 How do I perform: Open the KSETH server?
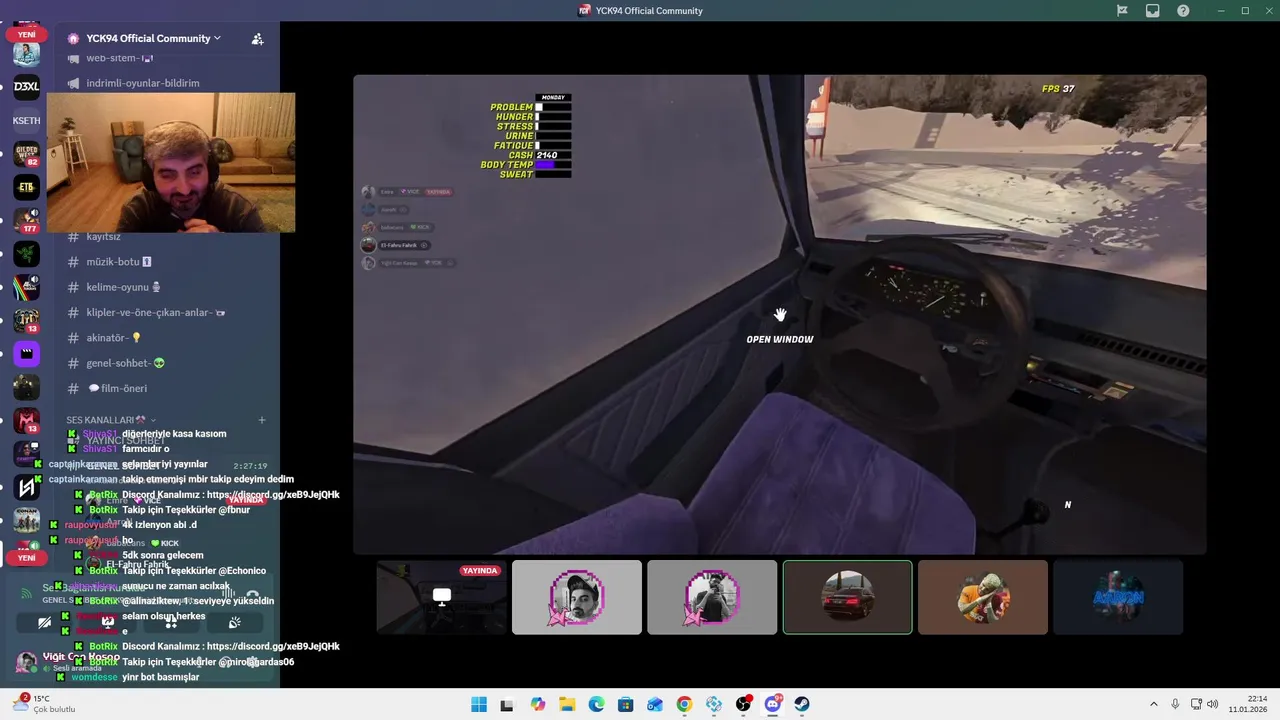click(27, 121)
